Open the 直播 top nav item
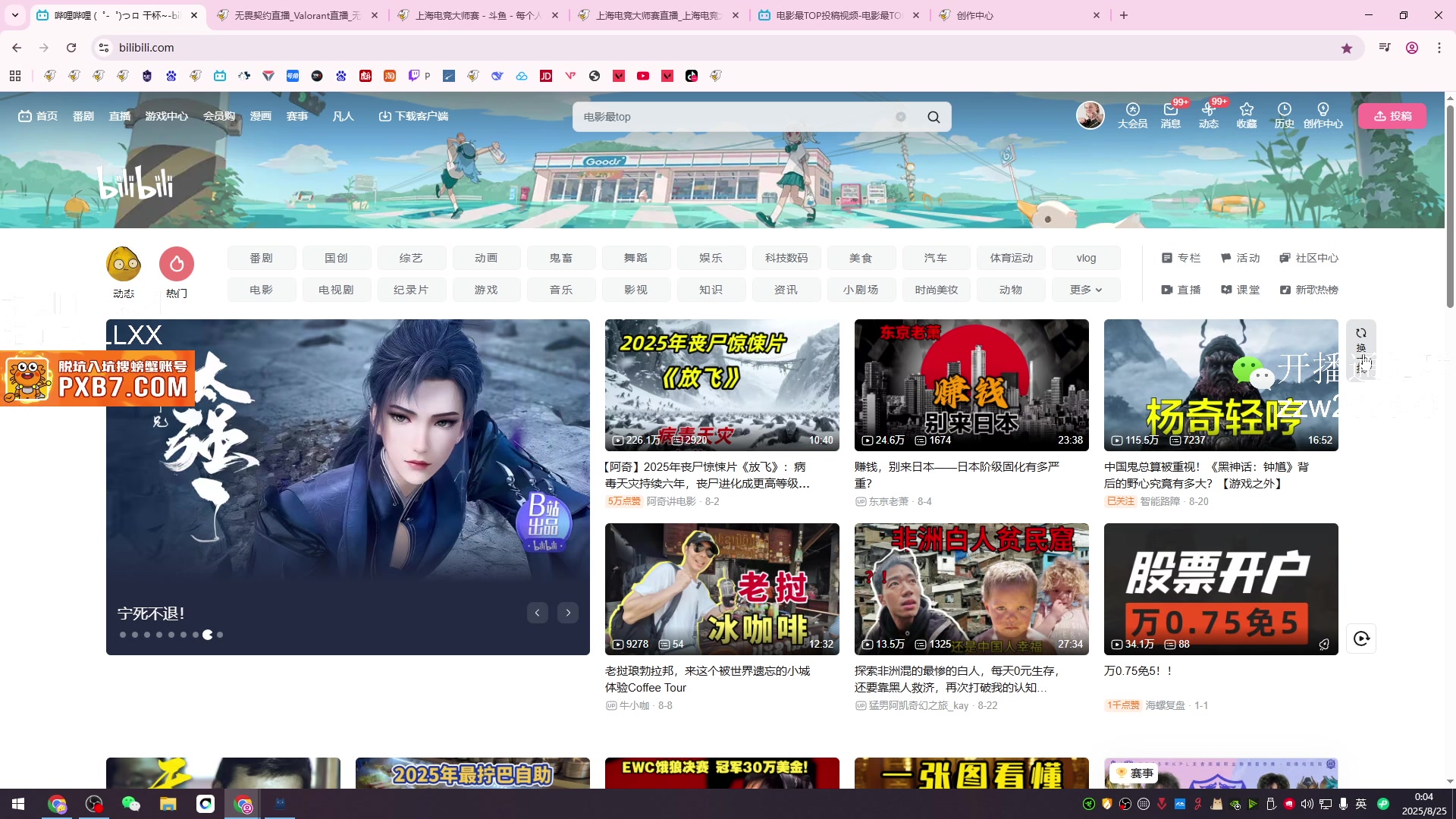This screenshot has height=819, width=1456. (120, 116)
